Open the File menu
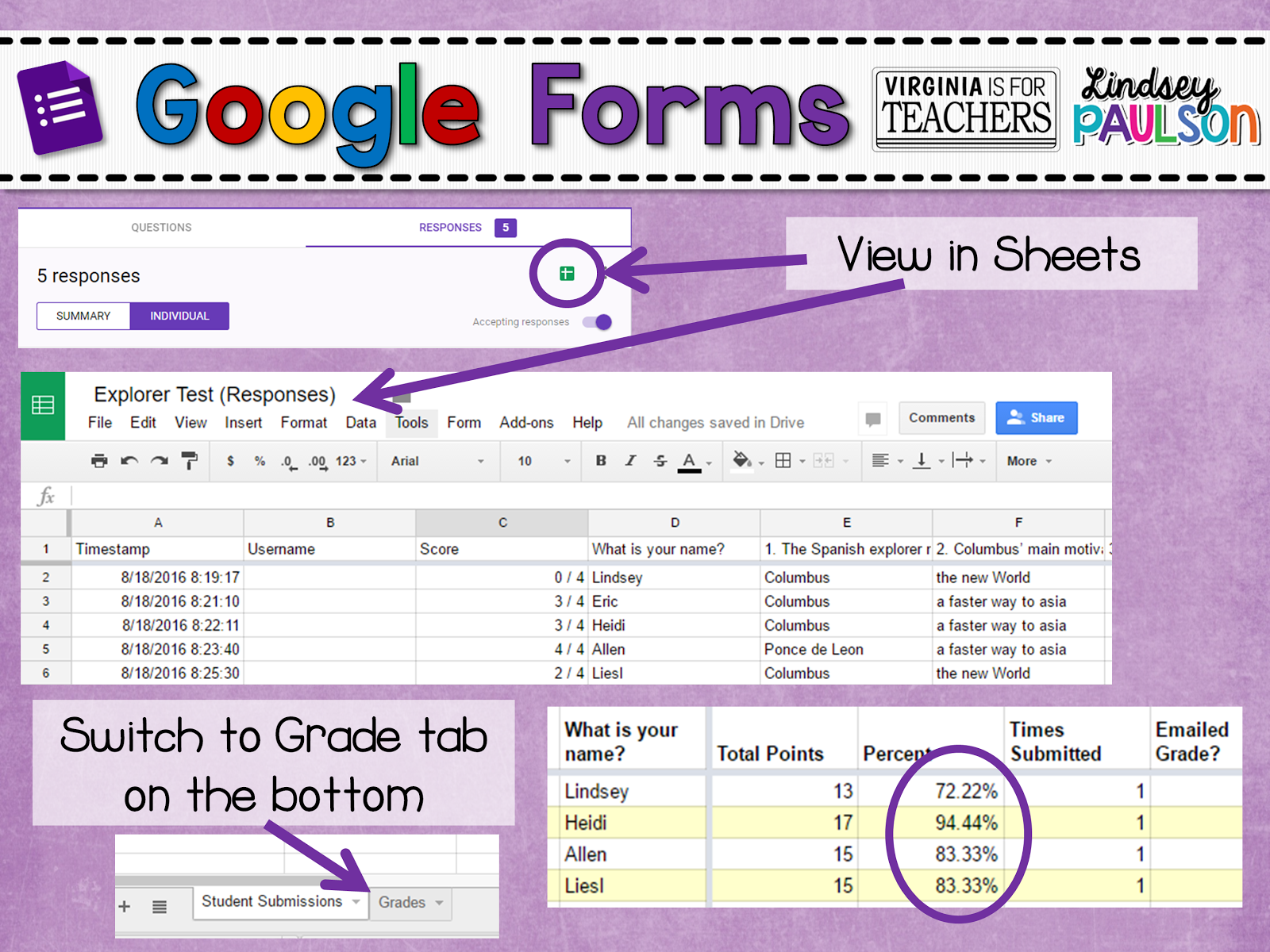Viewport: 1270px width, 952px height. click(x=100, y=423)
